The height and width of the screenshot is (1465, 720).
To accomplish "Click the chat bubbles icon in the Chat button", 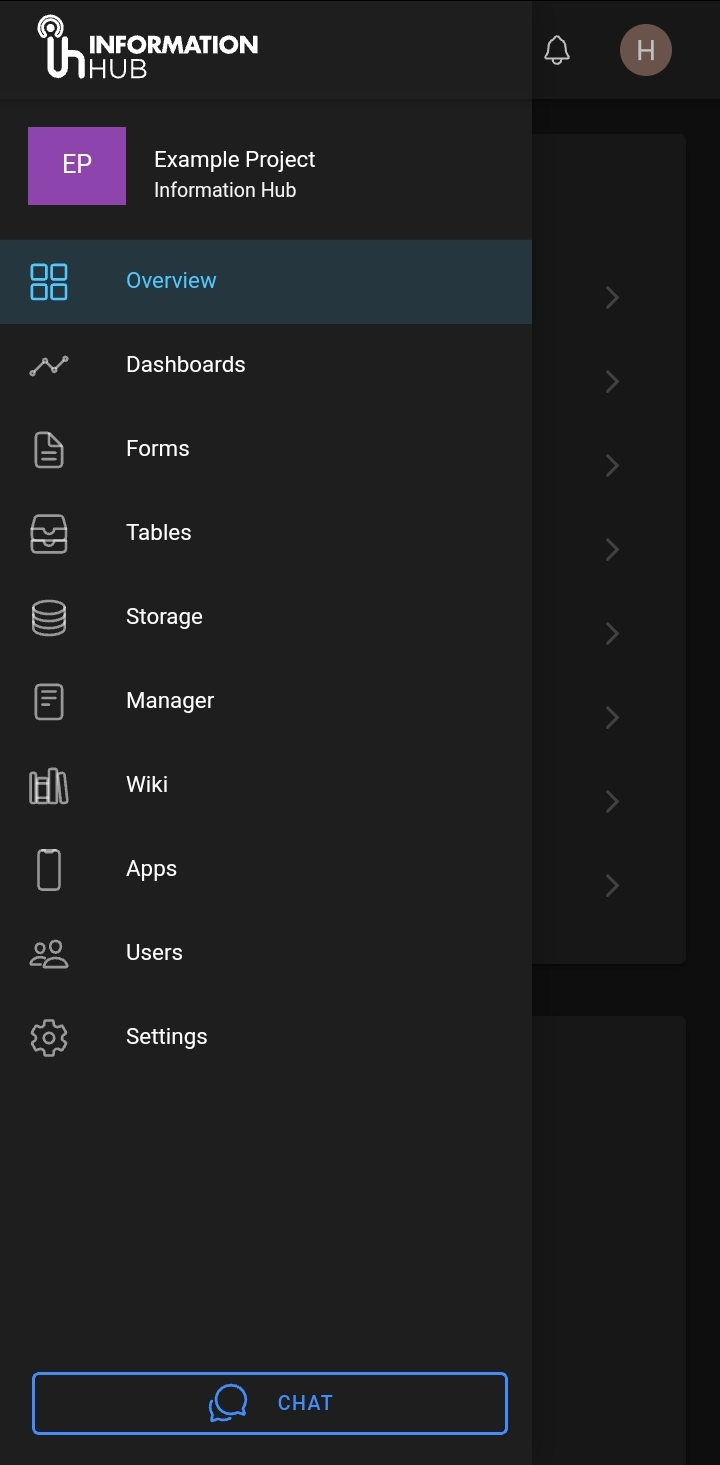I will click(228, 1403).
